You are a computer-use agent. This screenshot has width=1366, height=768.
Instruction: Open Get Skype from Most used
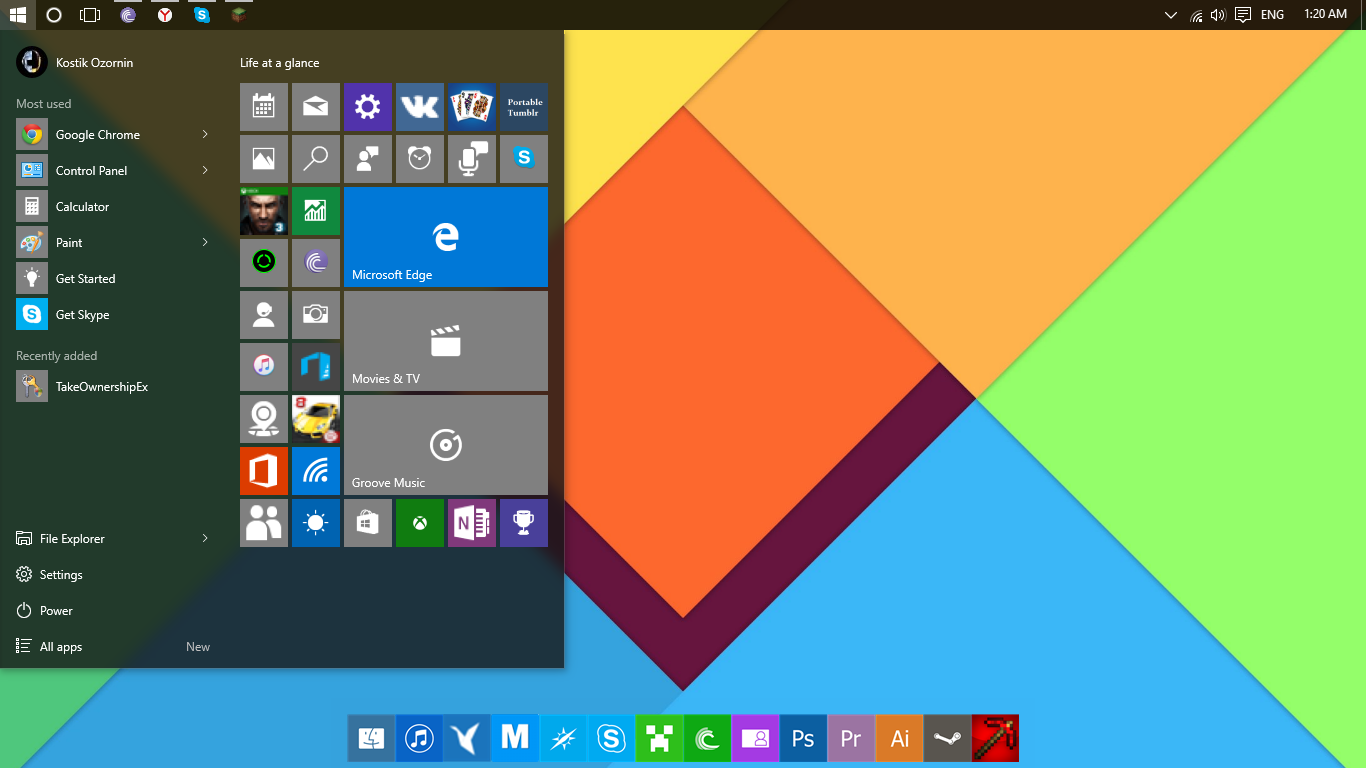coord(113,314)
